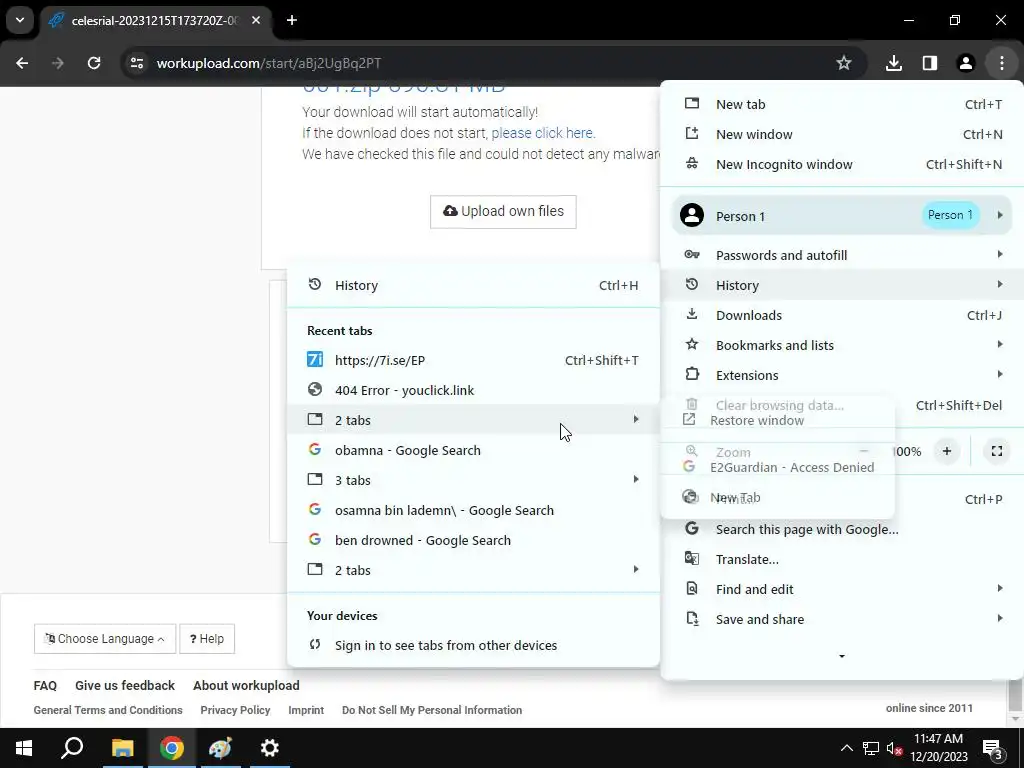Open full History page entry
The image size is (1024, 768).
tap(473, 285)
